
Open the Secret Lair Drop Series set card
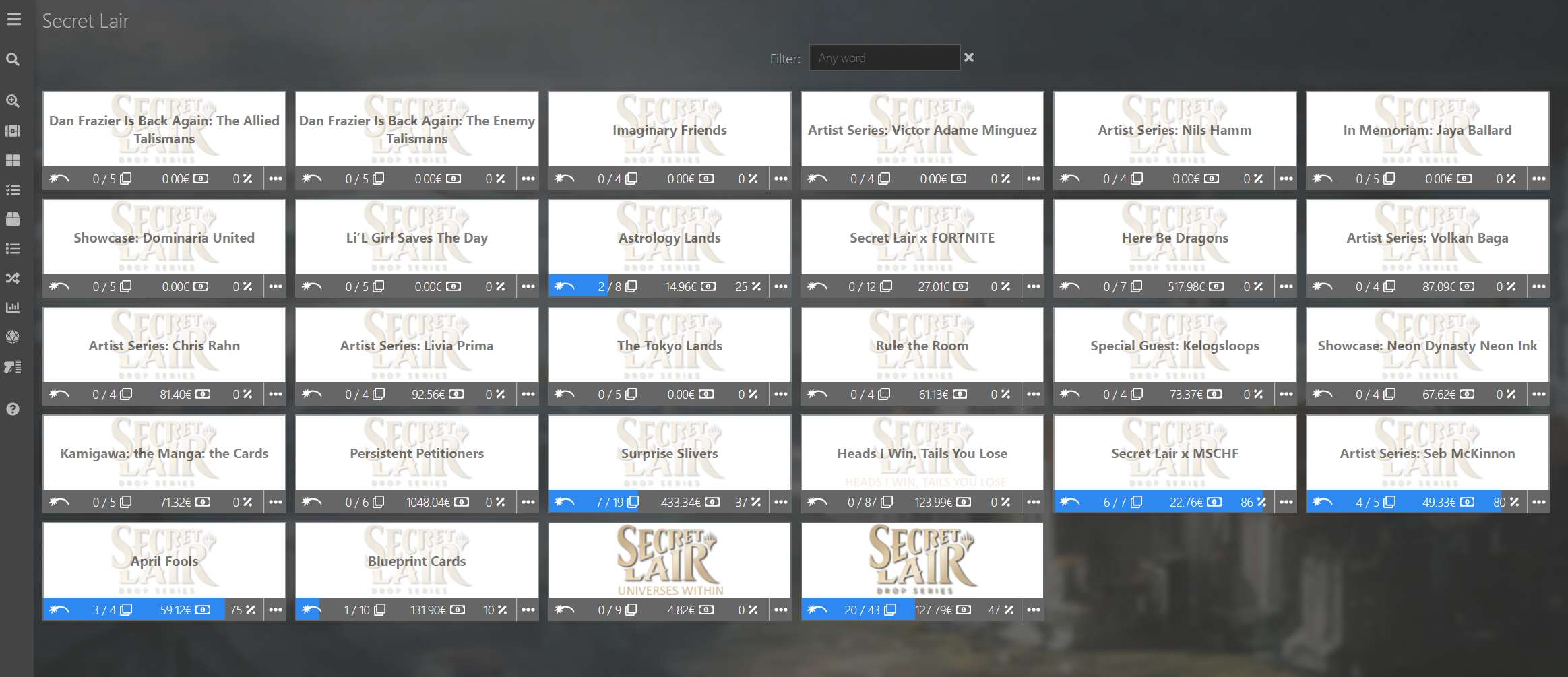922,560
